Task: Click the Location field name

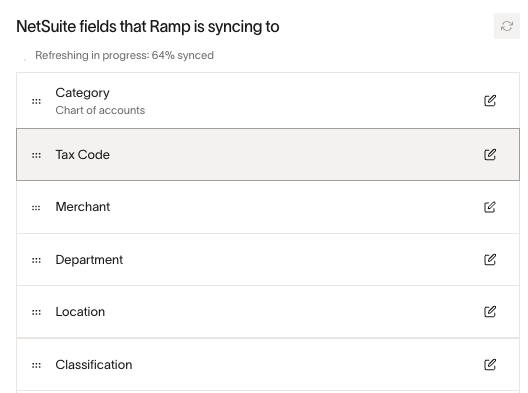Action: 80,312
